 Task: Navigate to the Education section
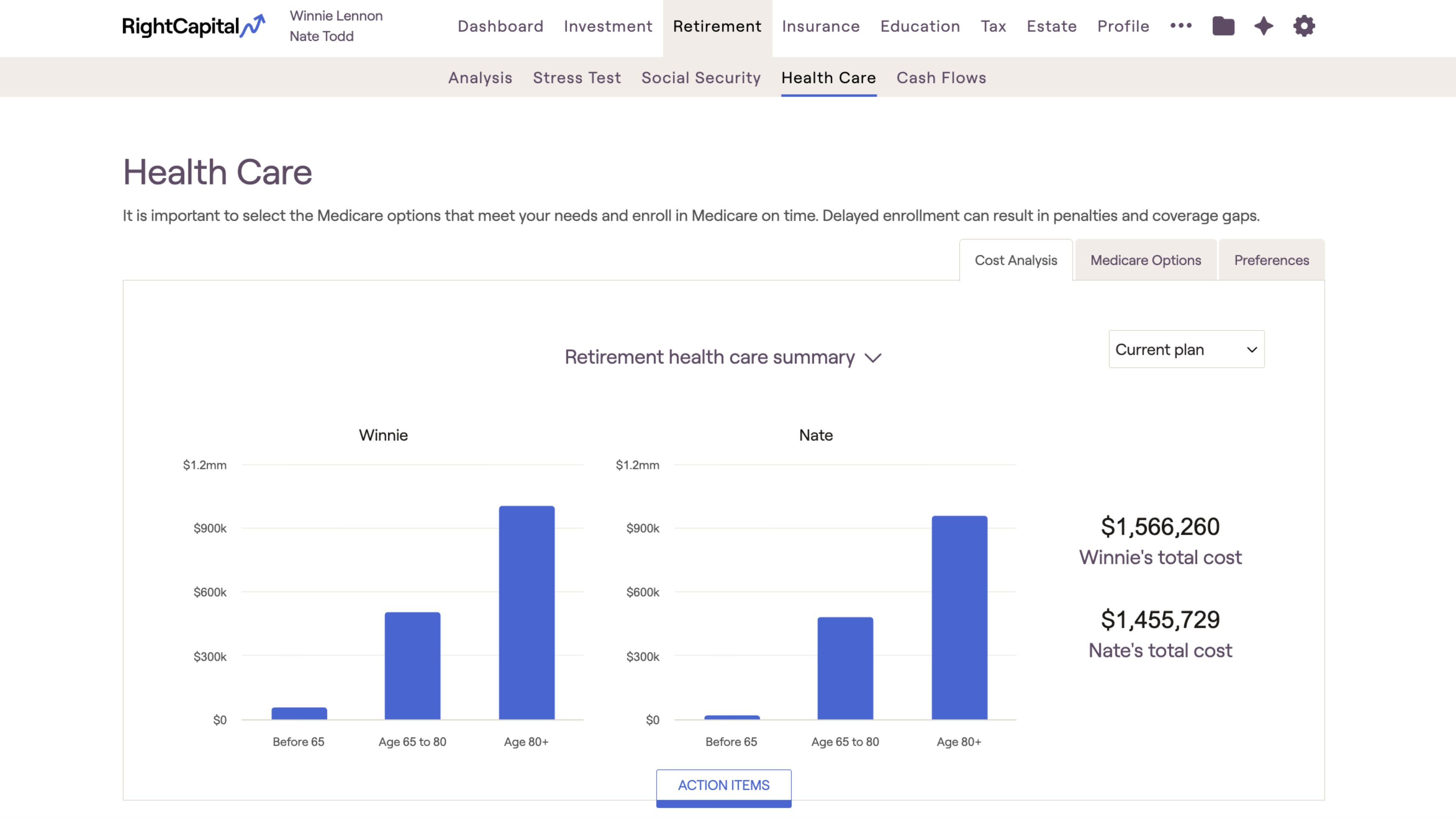click(920, 26)
